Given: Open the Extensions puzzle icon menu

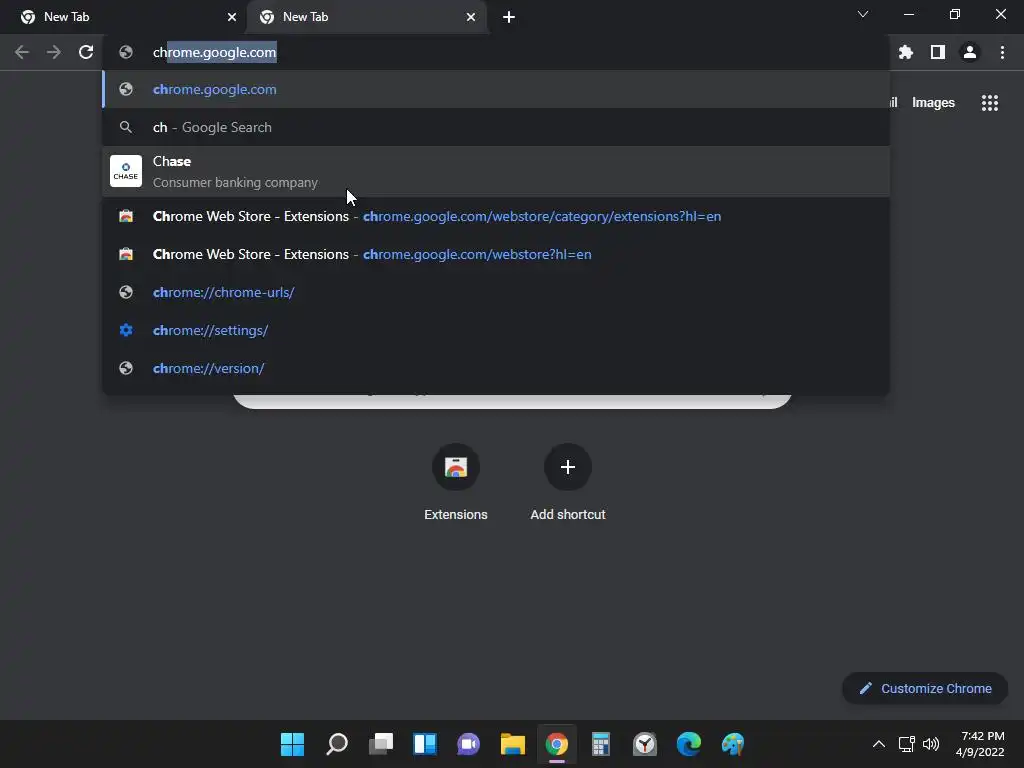Looking at the screenshot, I should (x=905, y=52).
